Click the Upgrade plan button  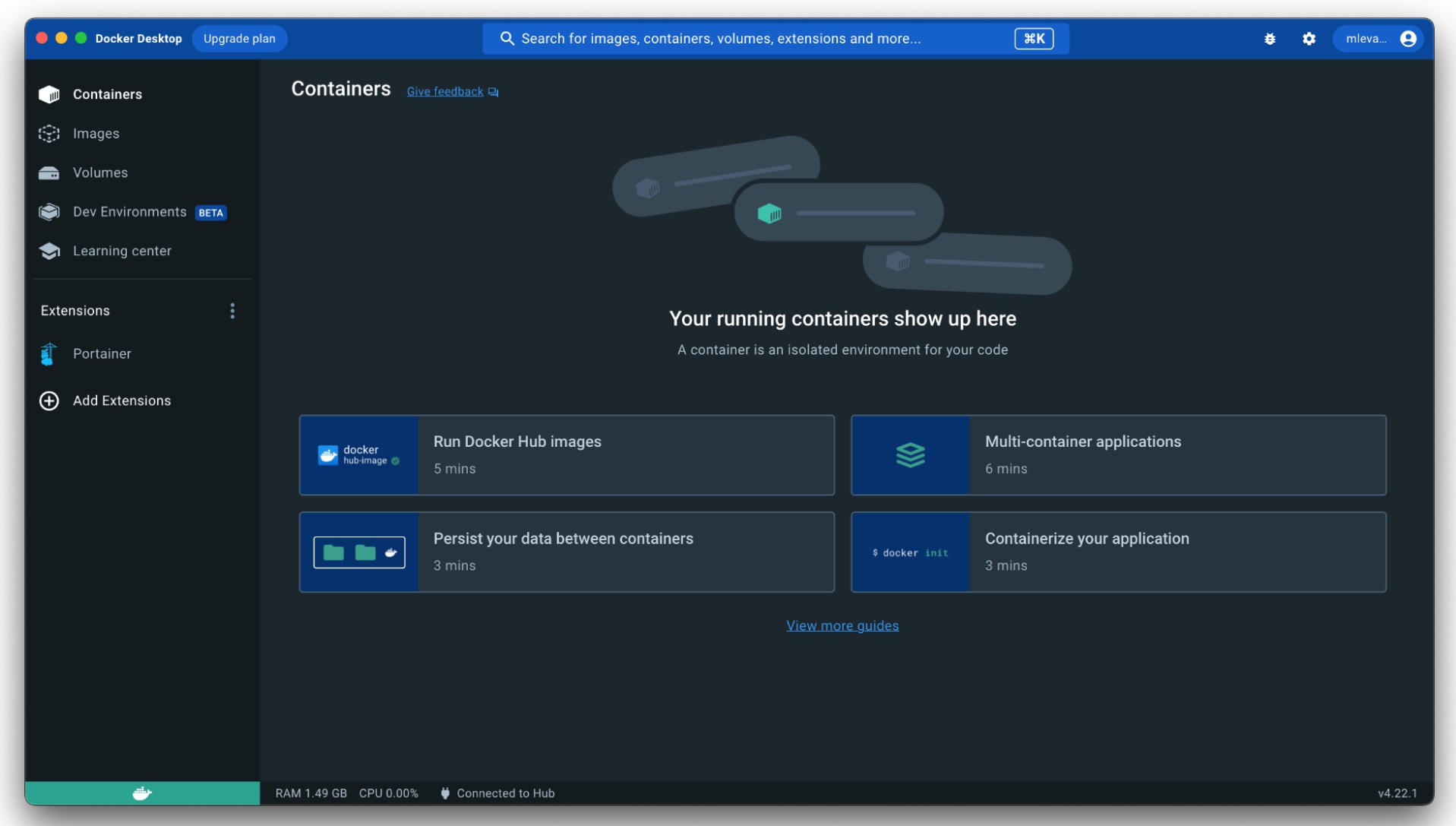(x=239, y=39)
